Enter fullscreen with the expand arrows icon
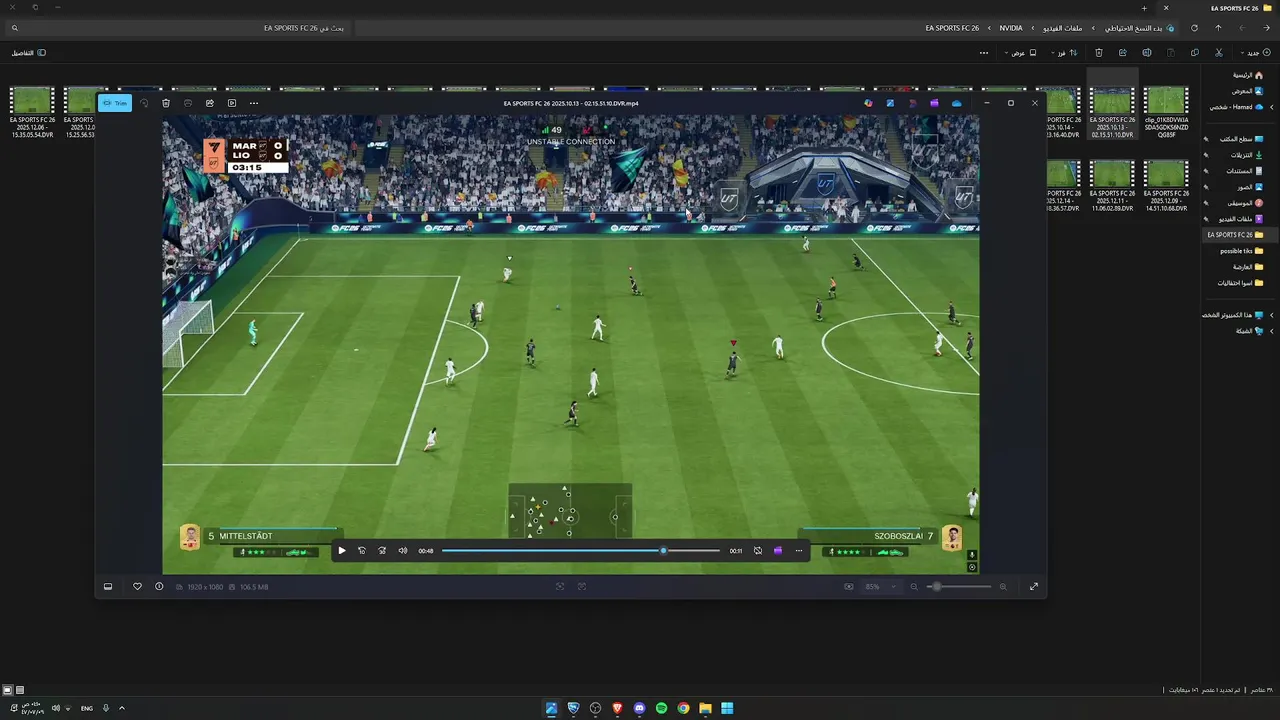Screen dimensions: 1280x720 (x=1034, y=587)
